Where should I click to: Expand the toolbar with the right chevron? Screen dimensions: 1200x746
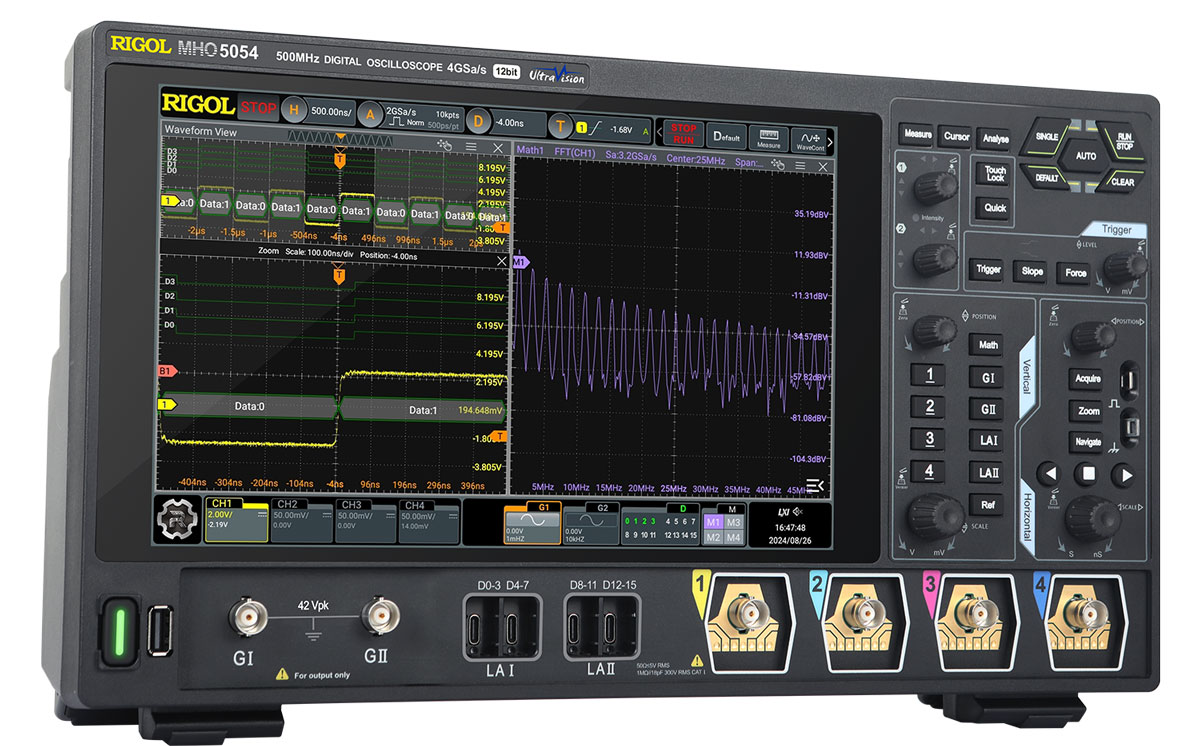(x=828, y=139)
